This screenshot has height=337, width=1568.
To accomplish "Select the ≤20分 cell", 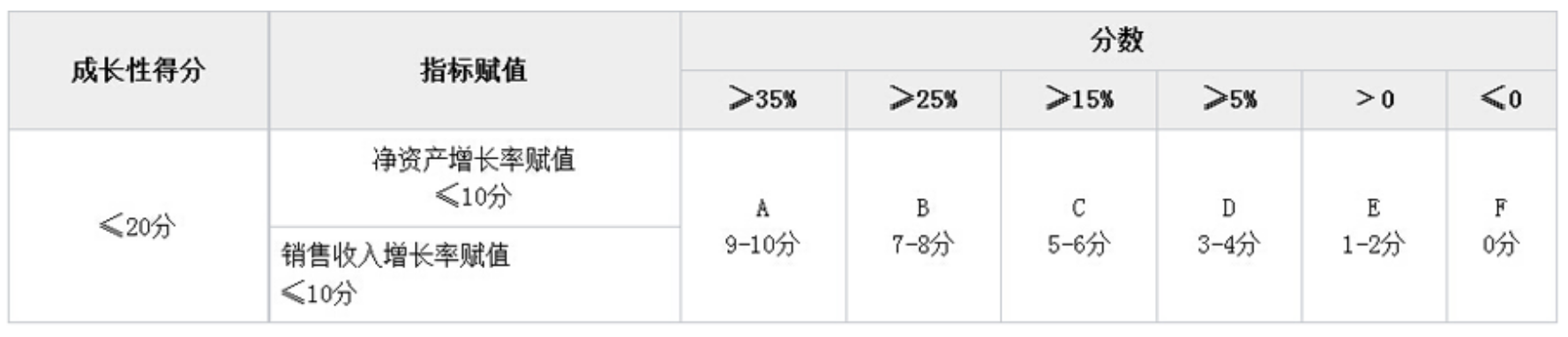I will tap(139, 227).
